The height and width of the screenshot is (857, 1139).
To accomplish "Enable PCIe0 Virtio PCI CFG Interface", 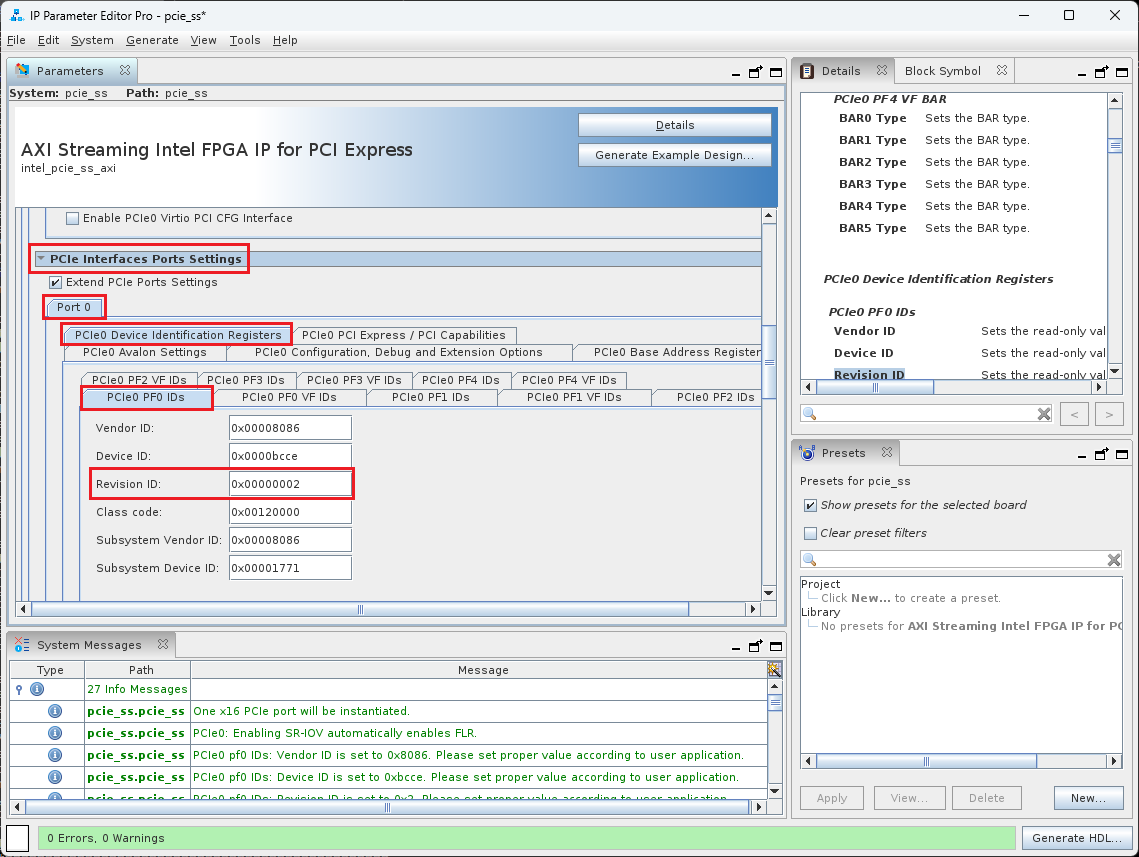I will coord(72,218).
